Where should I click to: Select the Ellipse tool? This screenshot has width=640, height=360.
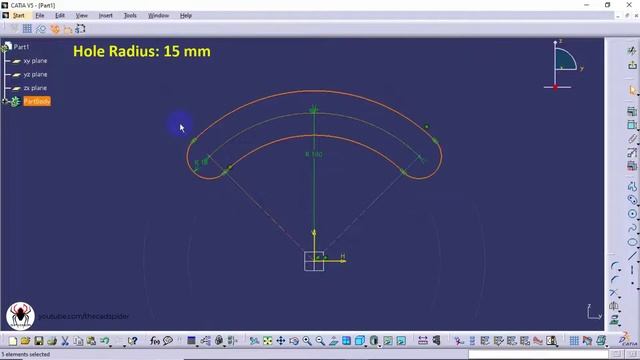(632, 242)
